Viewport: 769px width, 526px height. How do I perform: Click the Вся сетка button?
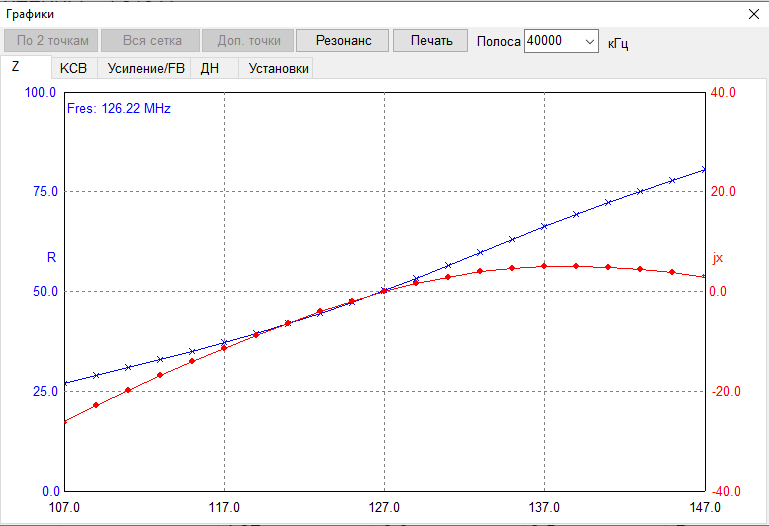click(x=151, y=41)
